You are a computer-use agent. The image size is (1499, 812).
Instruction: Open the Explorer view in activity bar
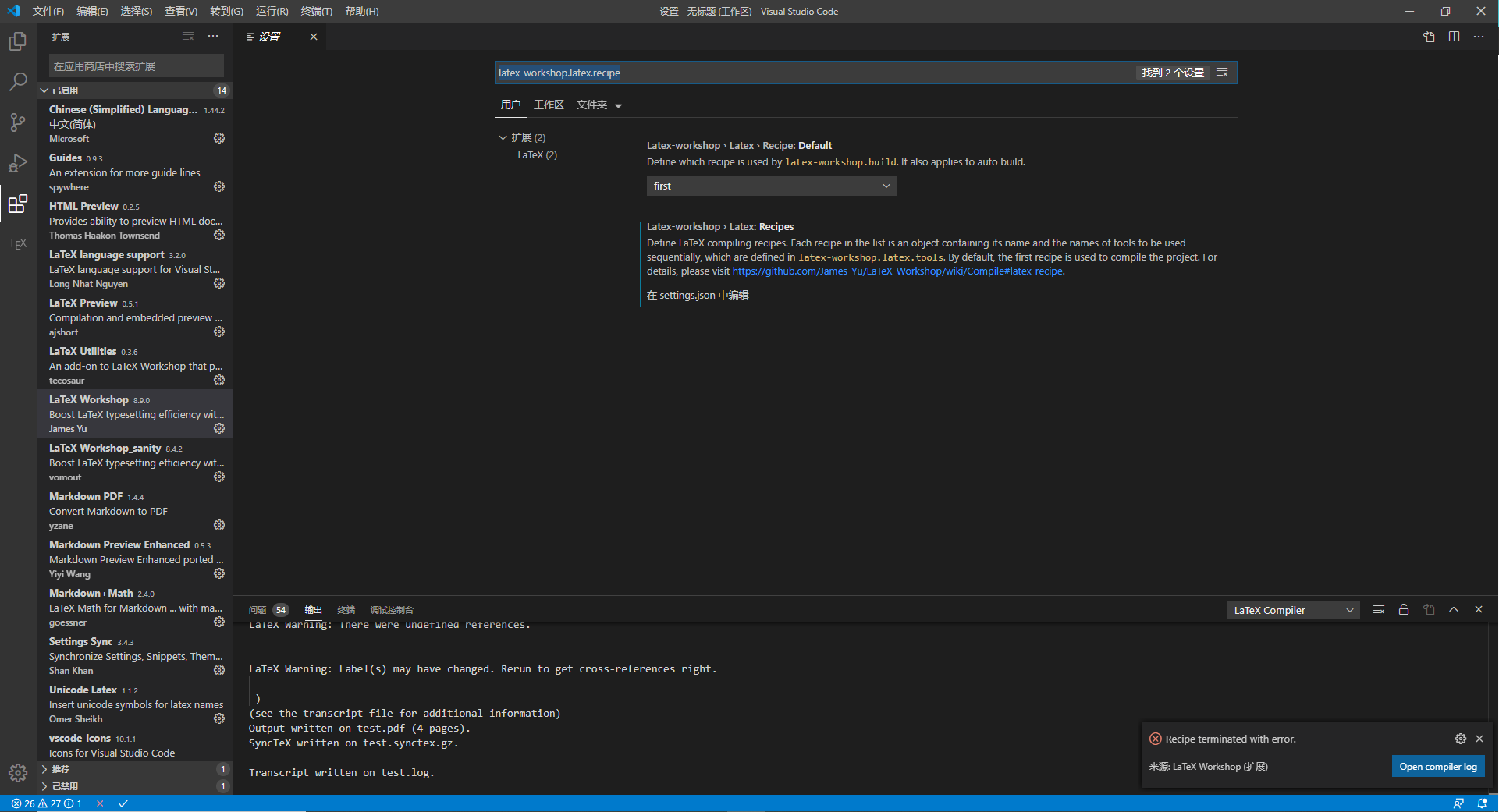tap(18, 41)
